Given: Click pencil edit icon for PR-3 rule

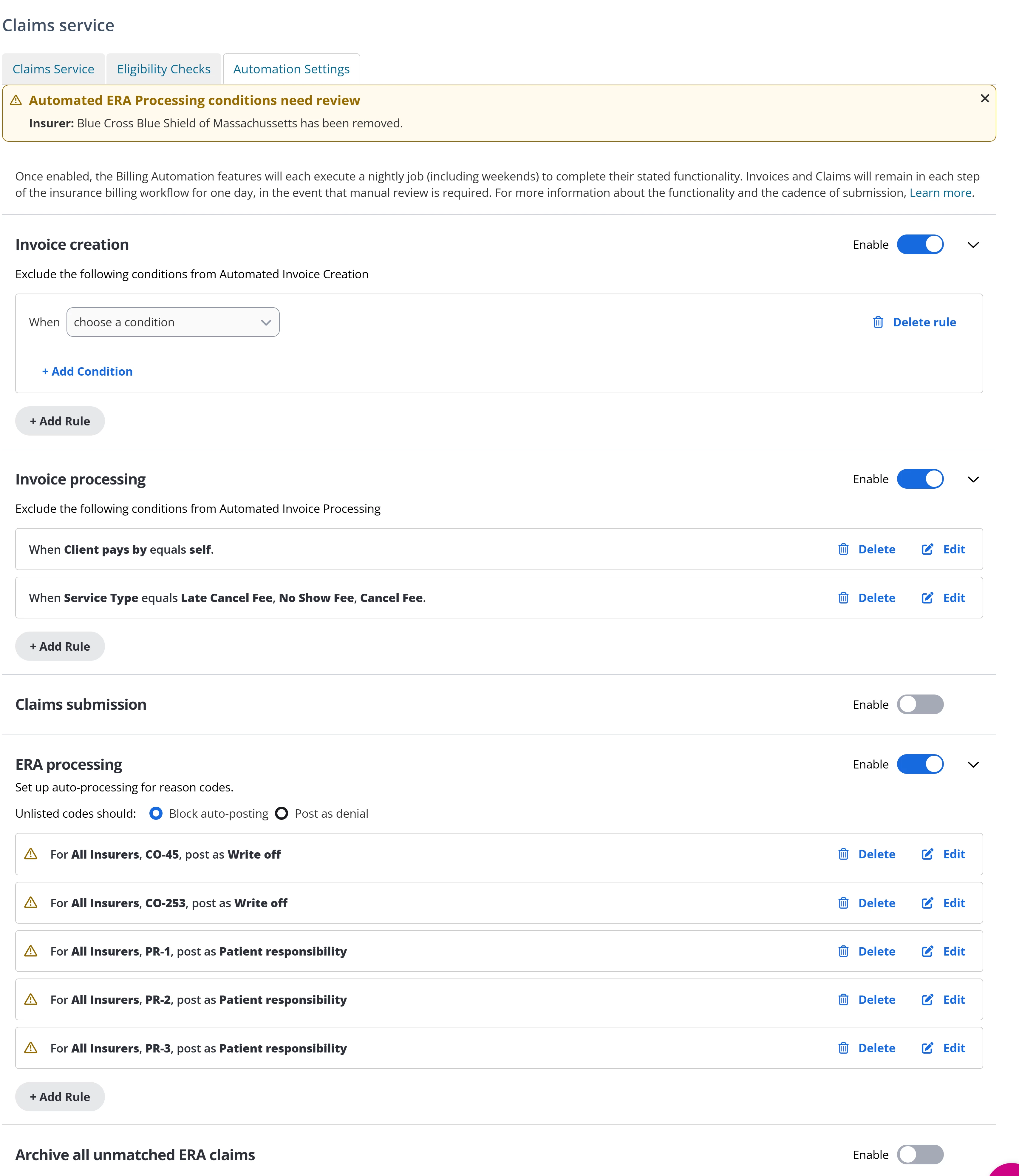Looking at the screenshot, I should (927, 1048).
